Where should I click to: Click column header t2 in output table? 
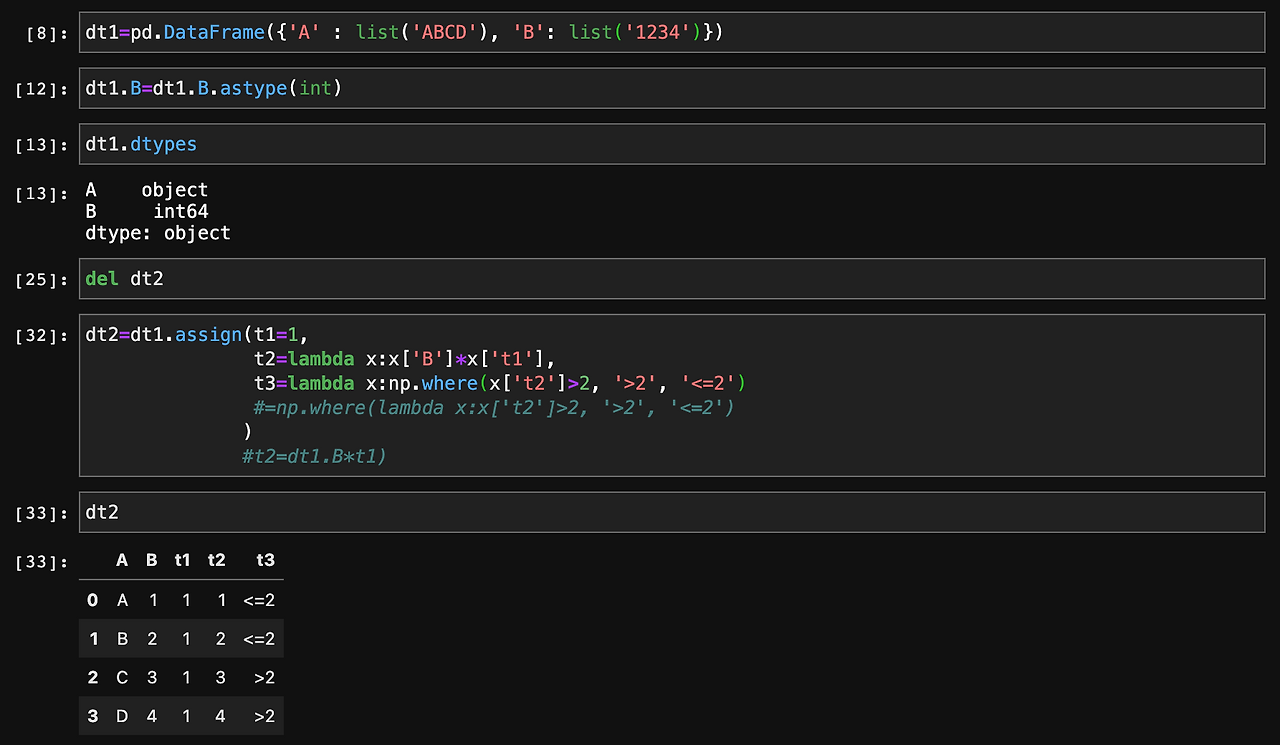pyautogui.click(x=216, y=560)
